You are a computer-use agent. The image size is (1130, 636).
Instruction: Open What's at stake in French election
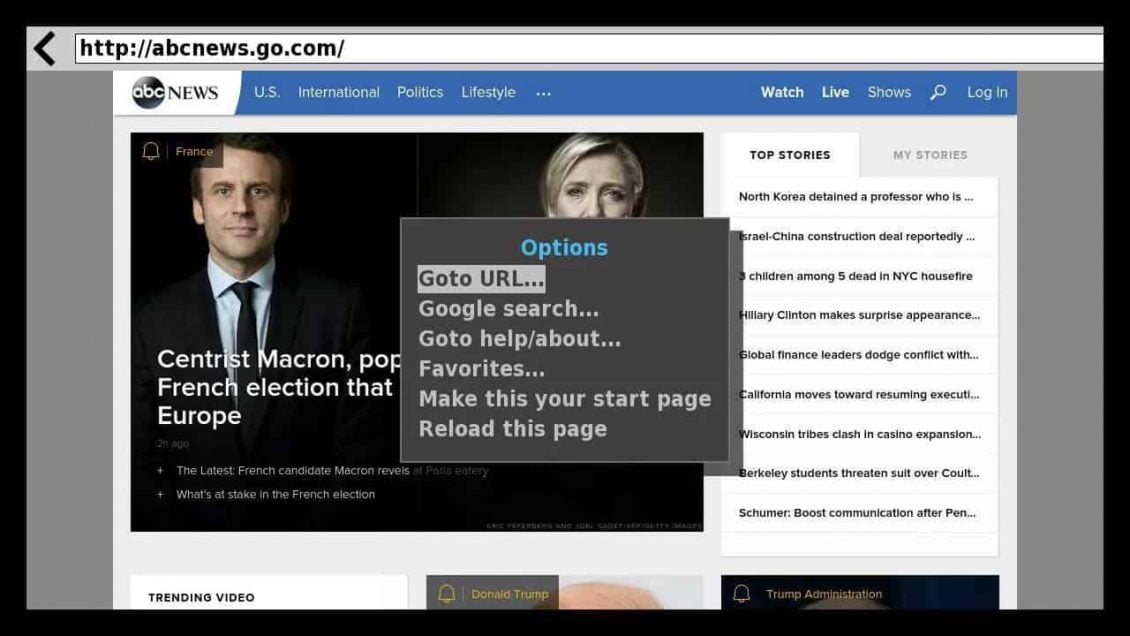point(275,494)
